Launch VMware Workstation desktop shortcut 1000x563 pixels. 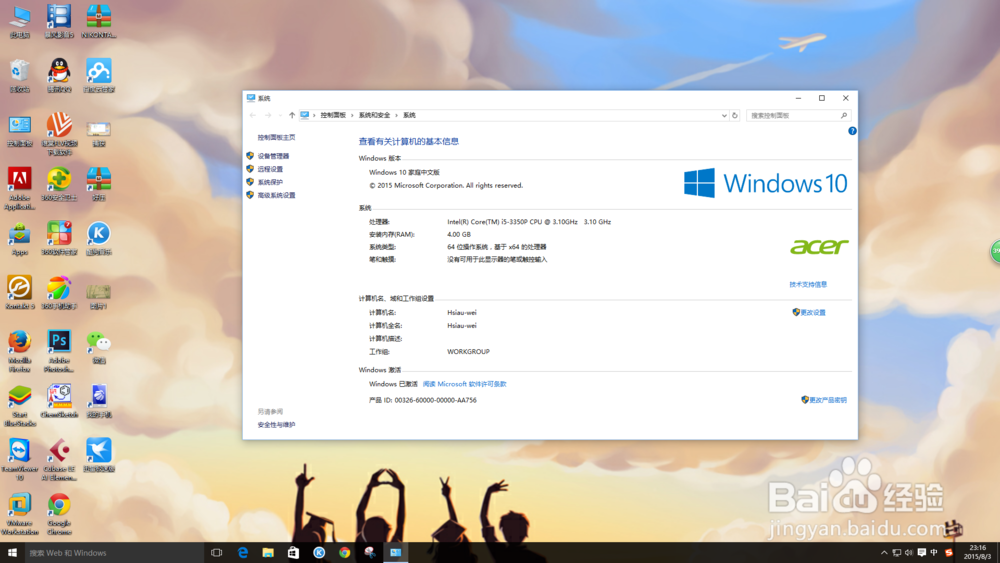(20, 513)
